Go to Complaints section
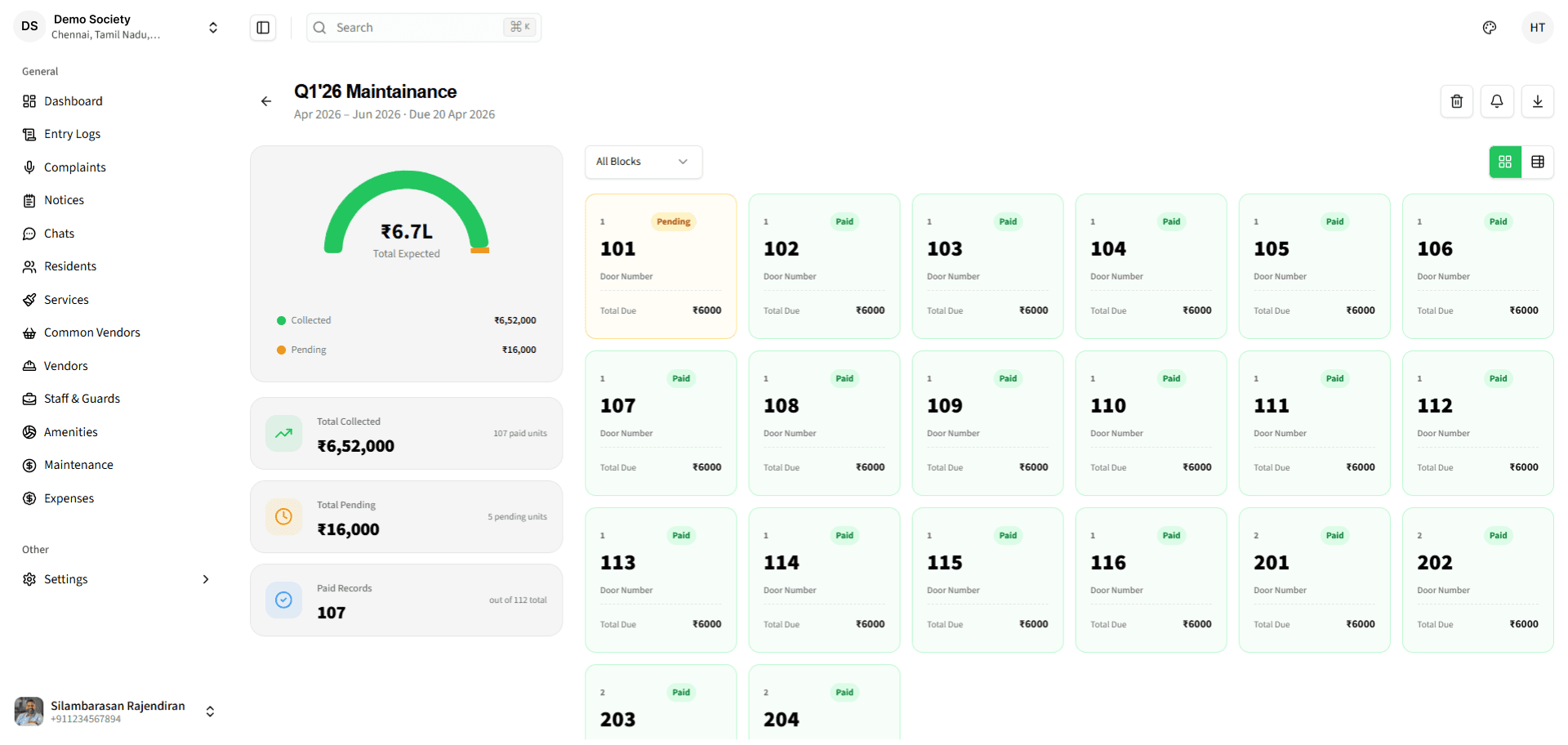The image size is (1568, 745). [75, 167]
